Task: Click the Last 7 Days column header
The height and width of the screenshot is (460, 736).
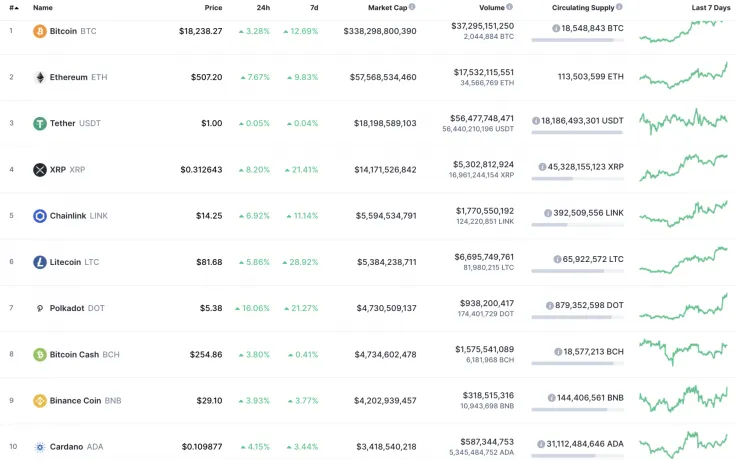Action: [711, 8]
